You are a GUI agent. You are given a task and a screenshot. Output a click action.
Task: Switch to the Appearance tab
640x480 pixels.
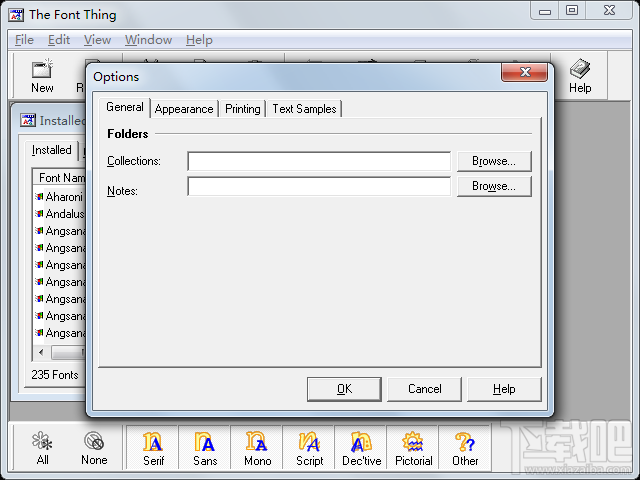click(184, 109)
